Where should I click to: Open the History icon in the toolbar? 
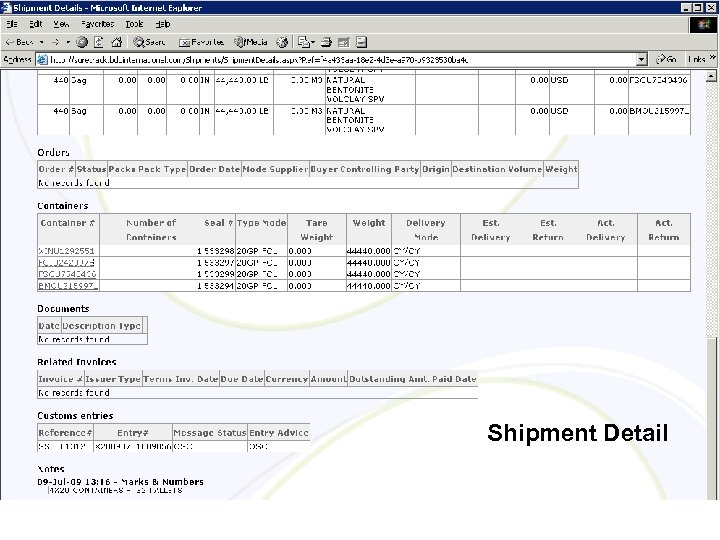pos(282,42)
